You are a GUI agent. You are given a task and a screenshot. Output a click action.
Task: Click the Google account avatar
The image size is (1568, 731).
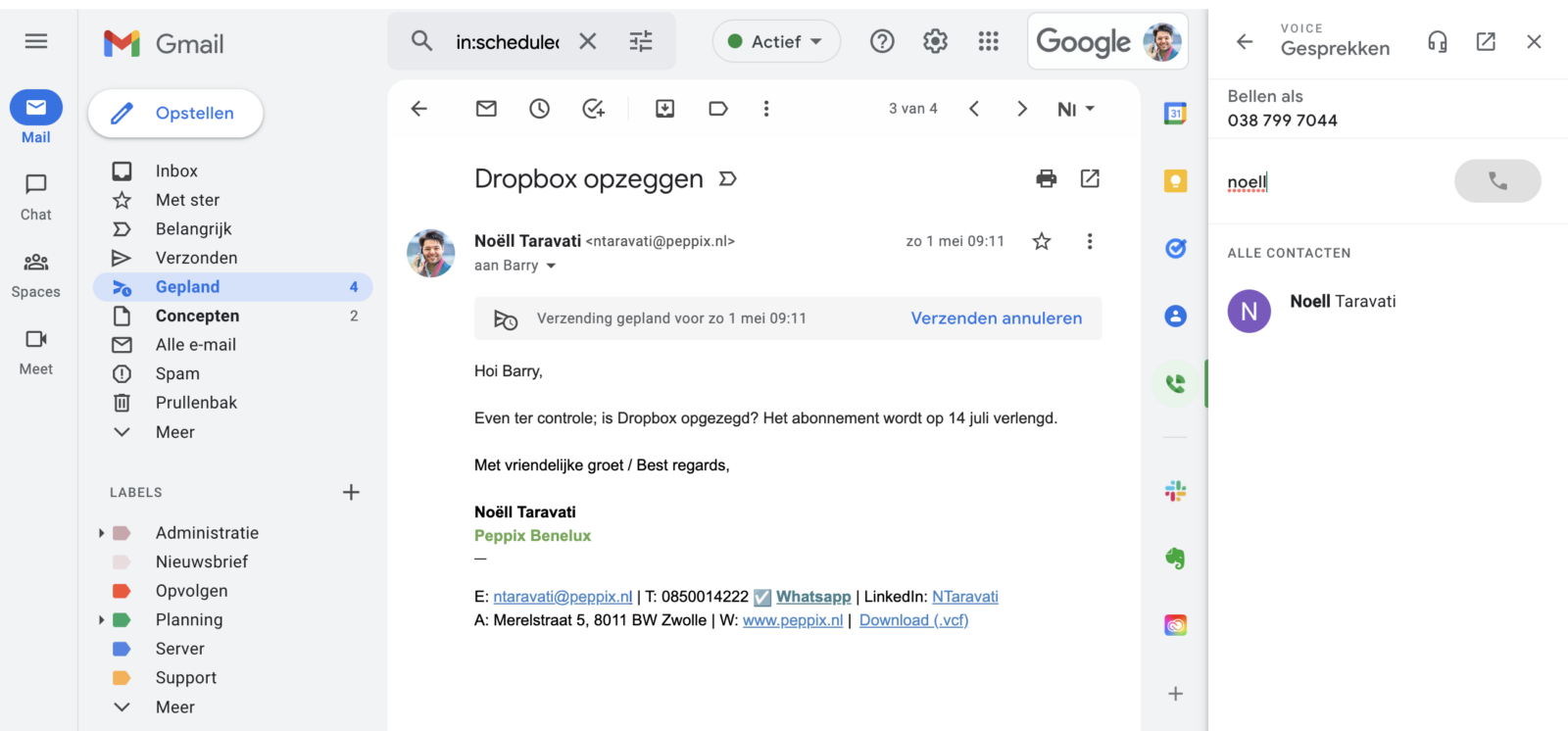click(1162, 42)
